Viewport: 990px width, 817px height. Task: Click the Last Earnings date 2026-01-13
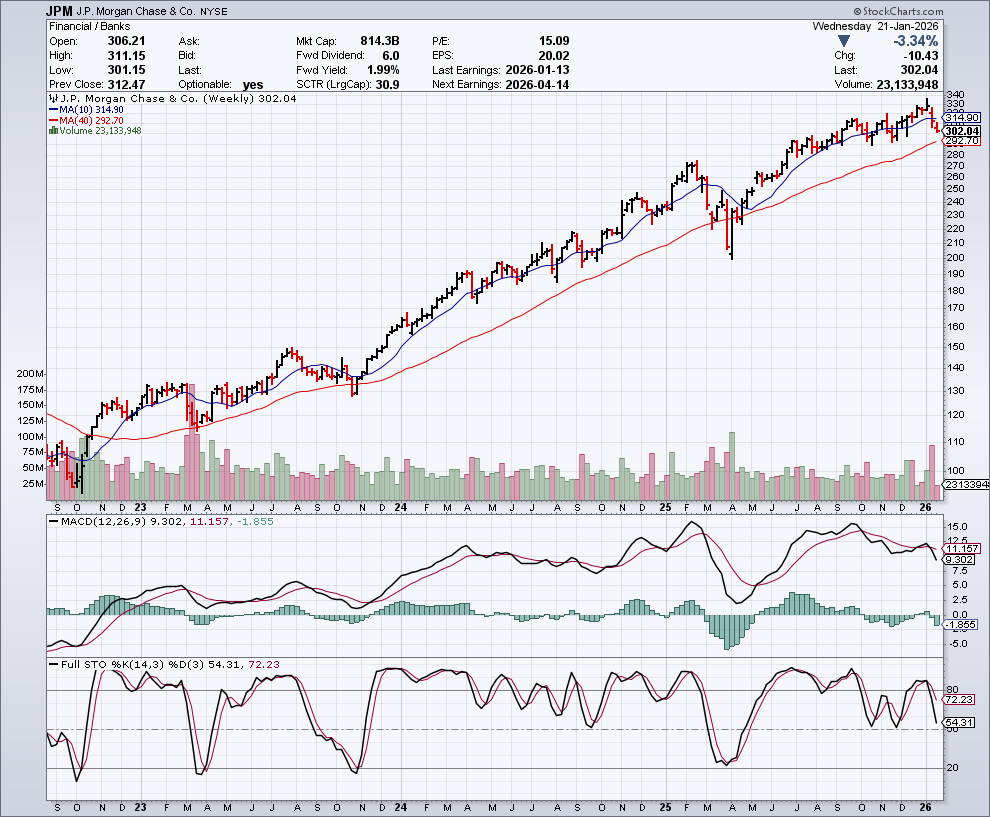tap(537, 70)
